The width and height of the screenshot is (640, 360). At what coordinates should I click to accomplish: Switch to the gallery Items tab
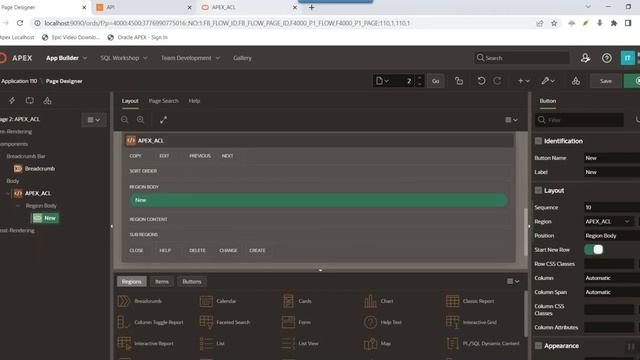(162, 282)
